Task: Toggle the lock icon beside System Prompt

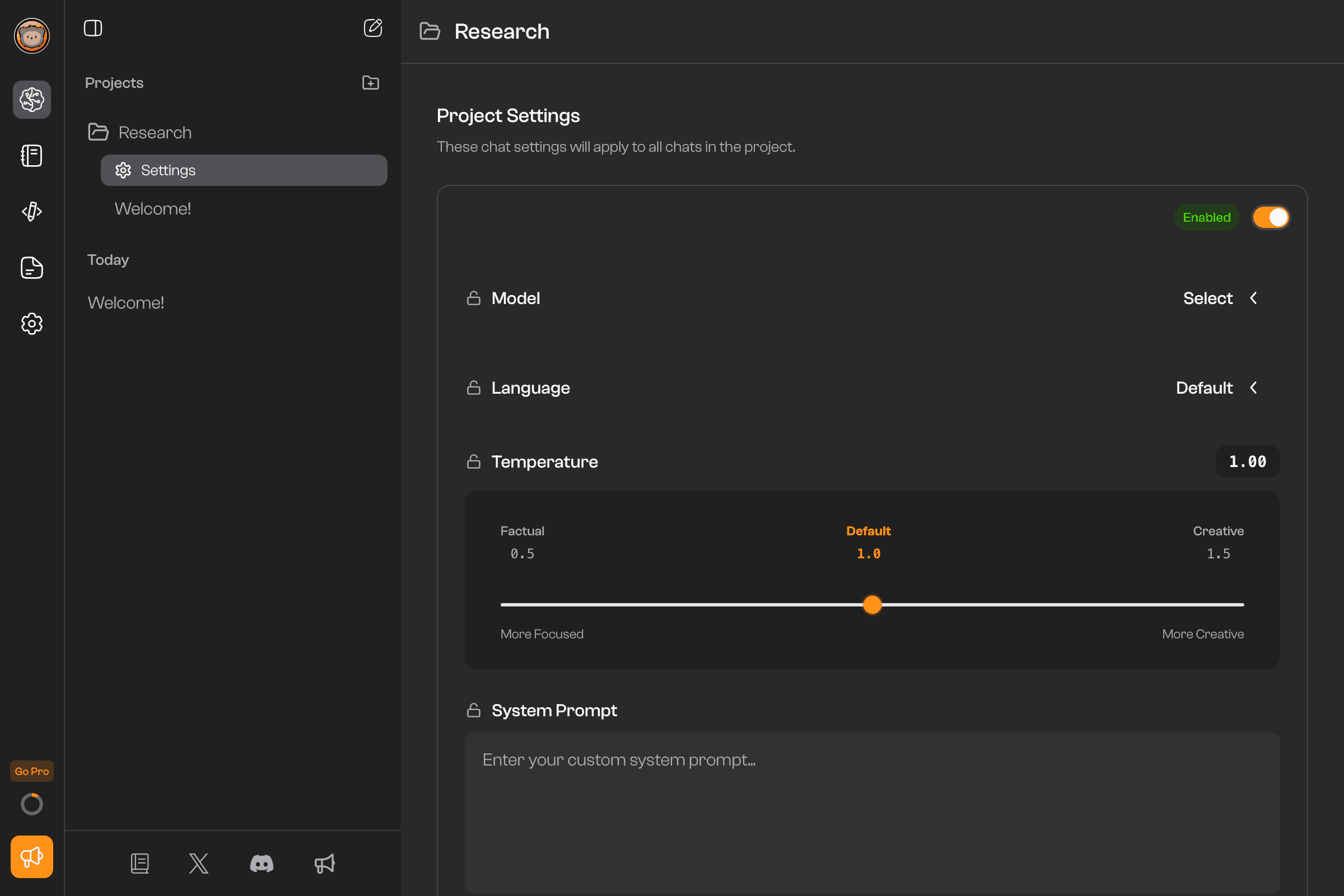Action: click(x=474, y=710)
